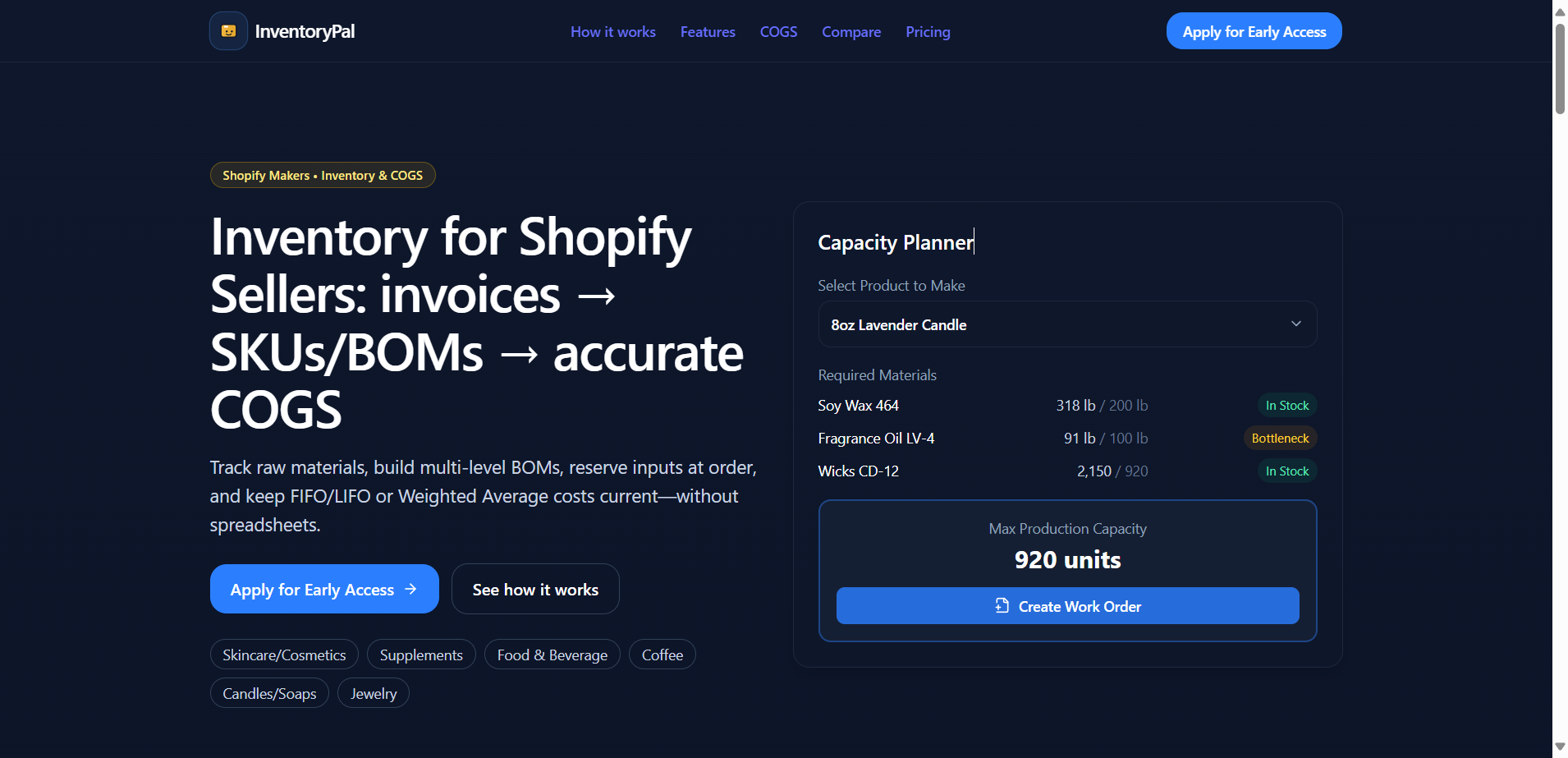Open the 8oz Lavender Candle product dropdown
The image size is (1568, 758).
1066,324
